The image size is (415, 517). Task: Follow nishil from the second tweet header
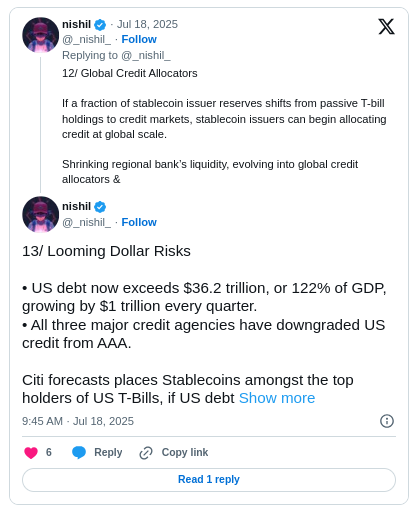click(x=139, y=222)
